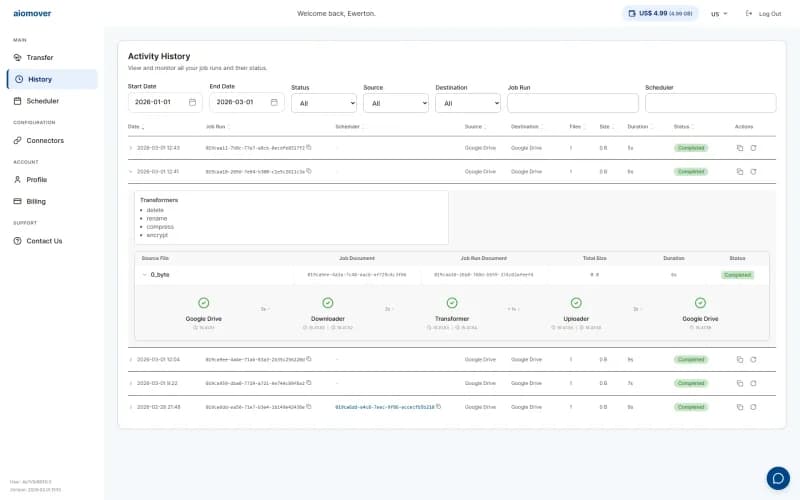This screenshot has width=800, height=500.
Task: Click duplicate action icon for 9:22 row
Action: point(740,383)
